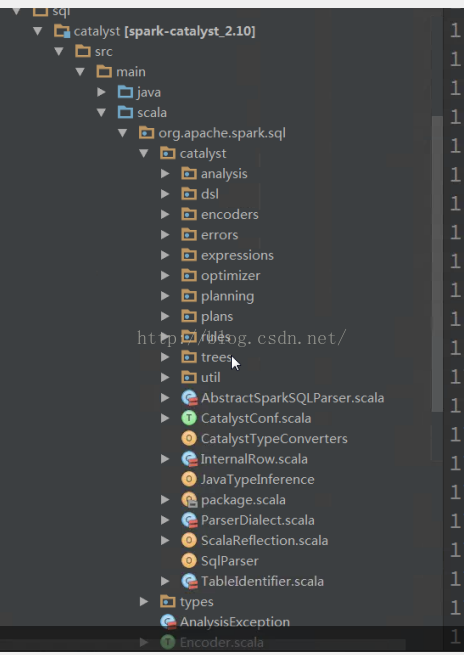Screen dimensions: 464x655
Task: Click the java source folder icon
Action: [125, 92]
